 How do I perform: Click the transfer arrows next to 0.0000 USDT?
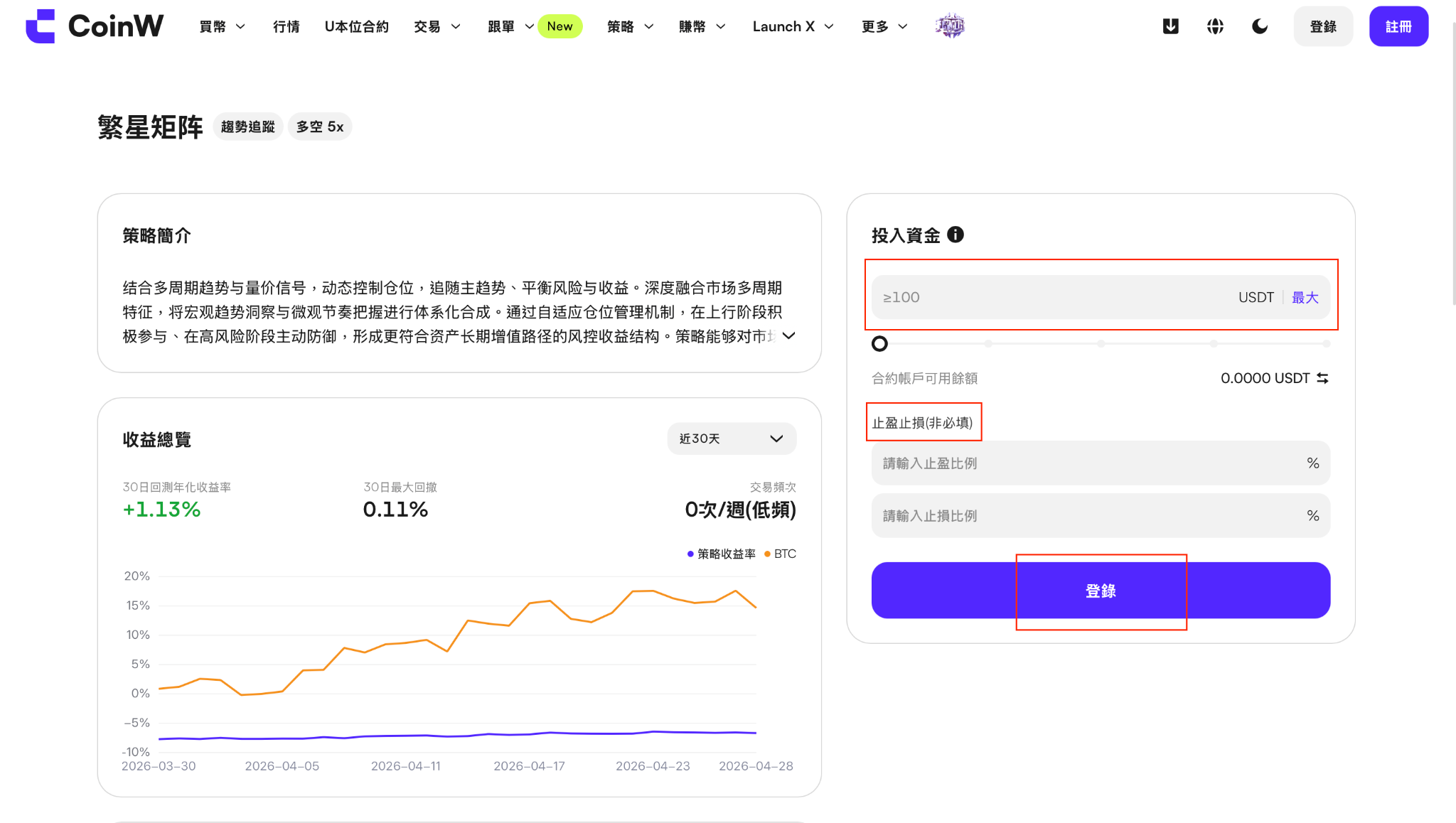[x=1322, y=378]
